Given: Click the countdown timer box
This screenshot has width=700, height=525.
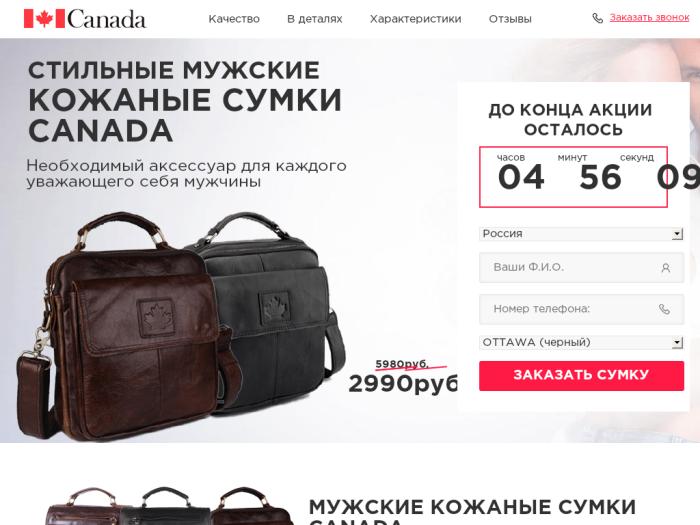Looking at the screenshot, I should pyautogui.click(x=574, y=177).
